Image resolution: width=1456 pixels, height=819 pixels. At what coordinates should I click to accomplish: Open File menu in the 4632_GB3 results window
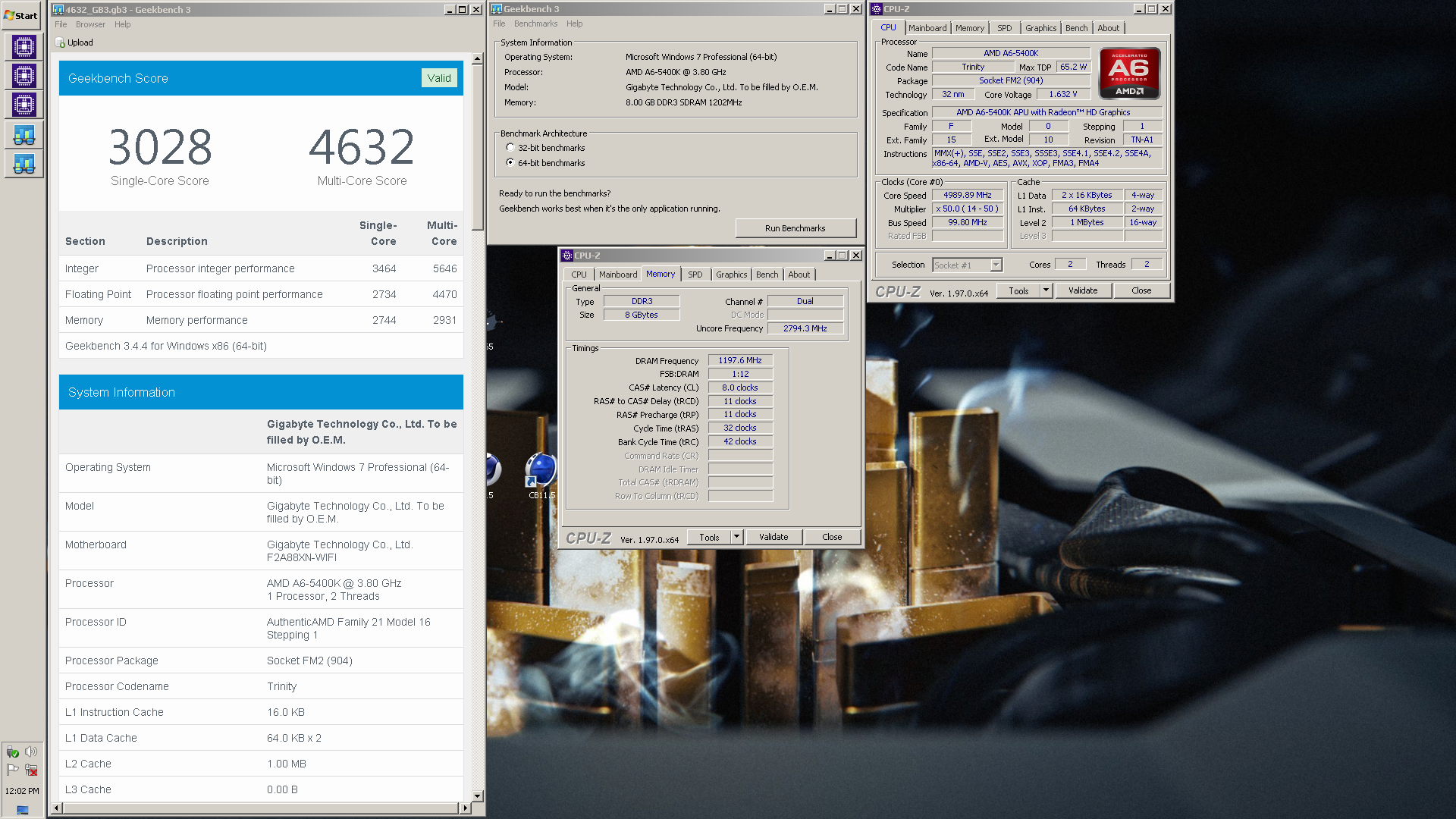click(x=61, y=24)
